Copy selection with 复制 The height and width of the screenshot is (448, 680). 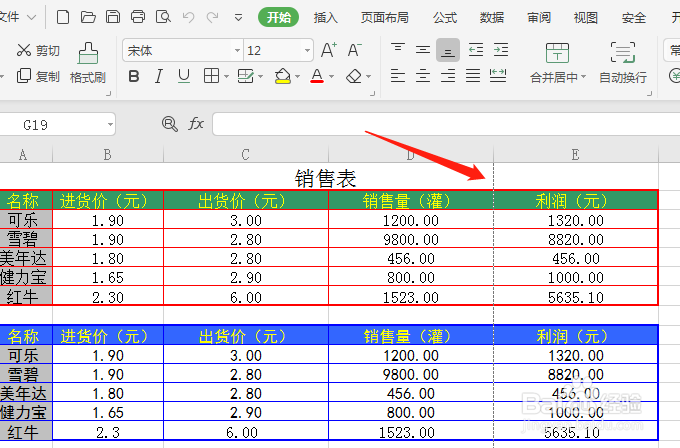(38, 76)
